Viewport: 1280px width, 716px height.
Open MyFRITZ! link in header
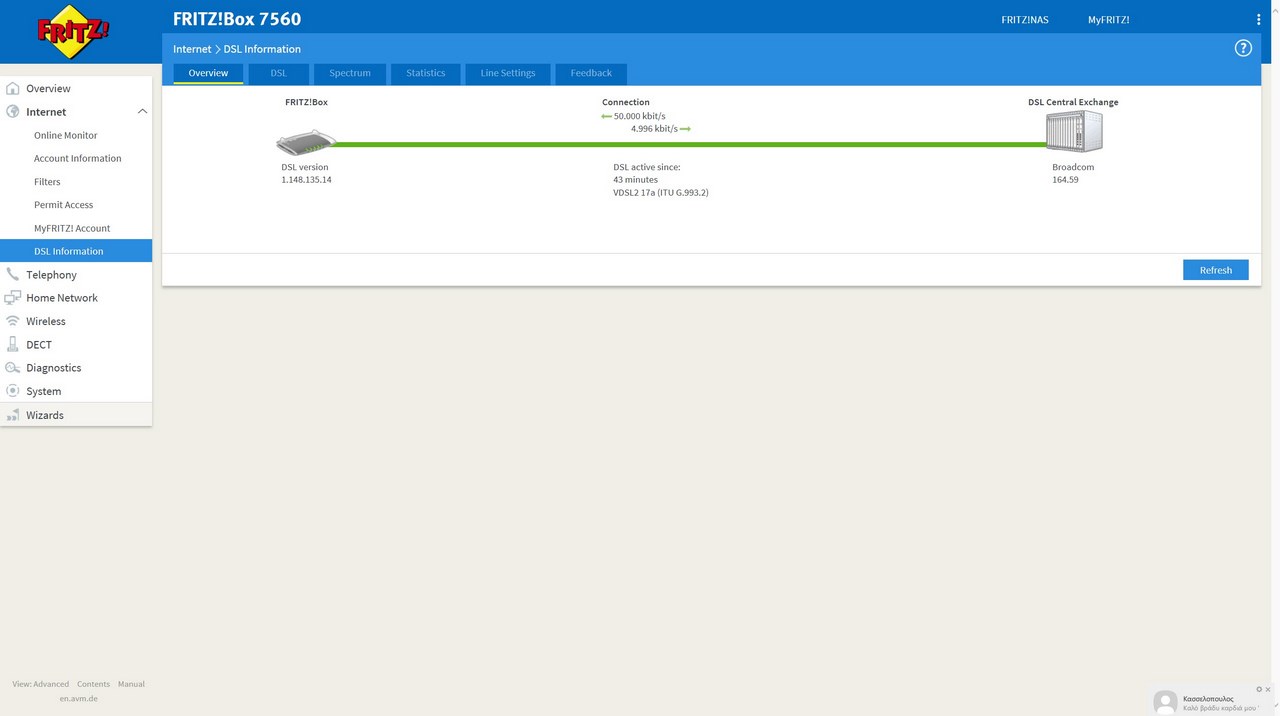click(x=1109, y=20)
